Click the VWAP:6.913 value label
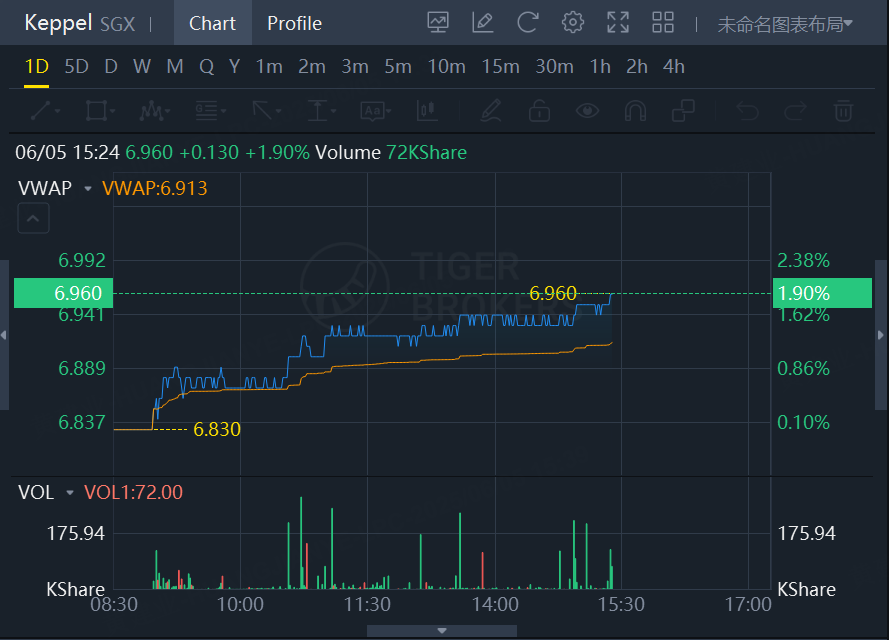The width and height of the screenshot is (889, 640). [x=155, y=188]
